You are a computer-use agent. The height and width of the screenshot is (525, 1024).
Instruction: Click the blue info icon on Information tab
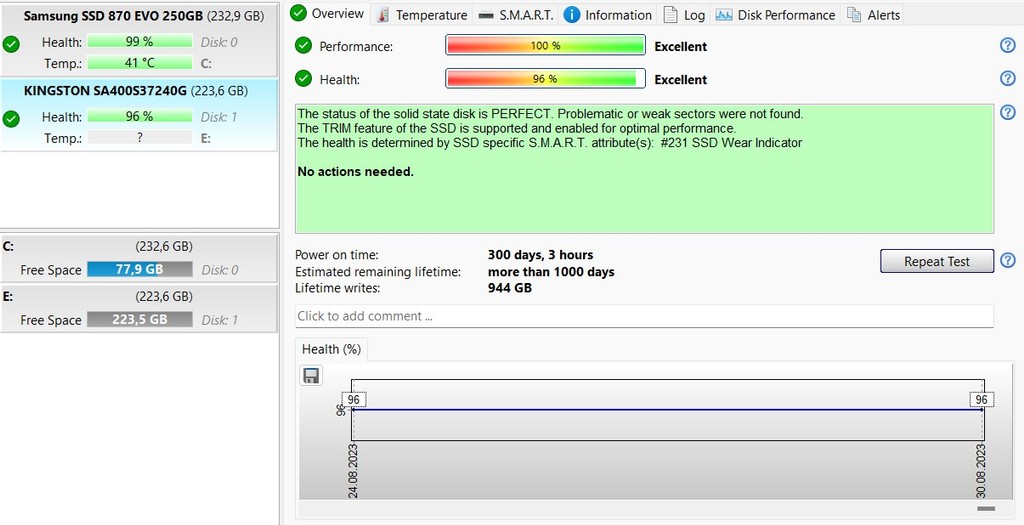pyautogui.click(x=571, y=15)
